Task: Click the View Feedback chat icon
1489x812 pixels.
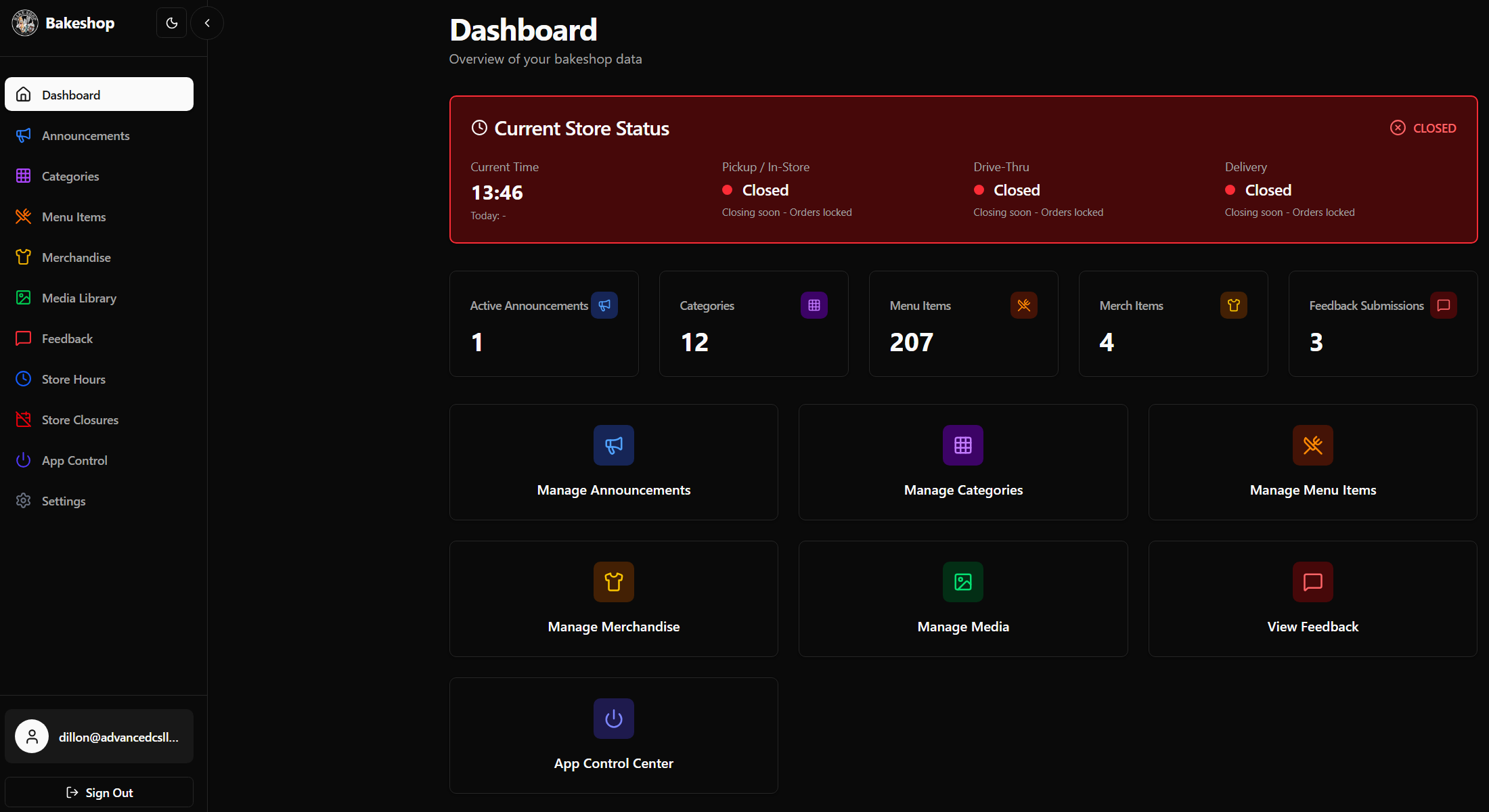Action: click(x=1313, y=582)
